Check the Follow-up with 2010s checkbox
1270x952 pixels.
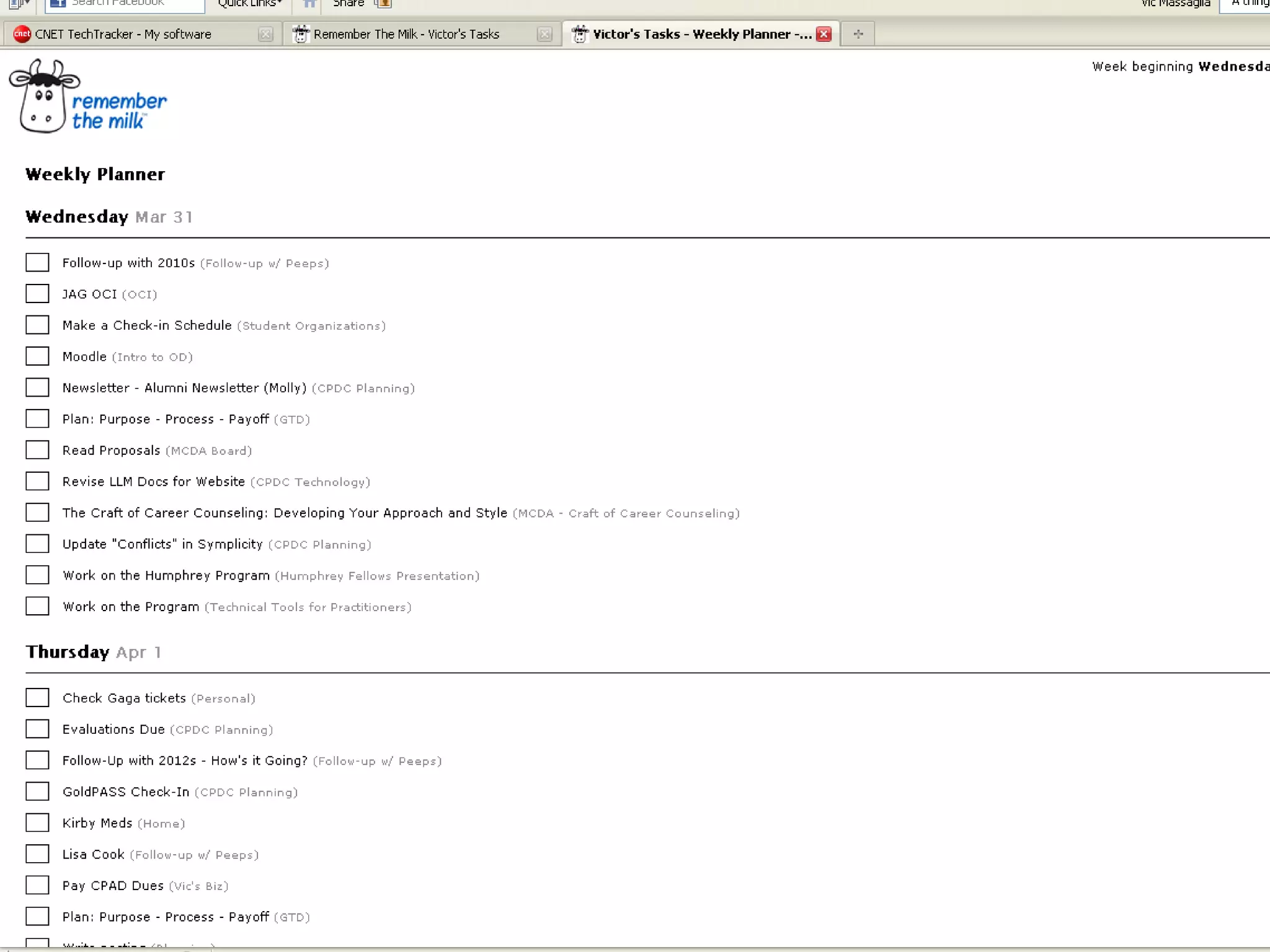(x=37, y=263)
